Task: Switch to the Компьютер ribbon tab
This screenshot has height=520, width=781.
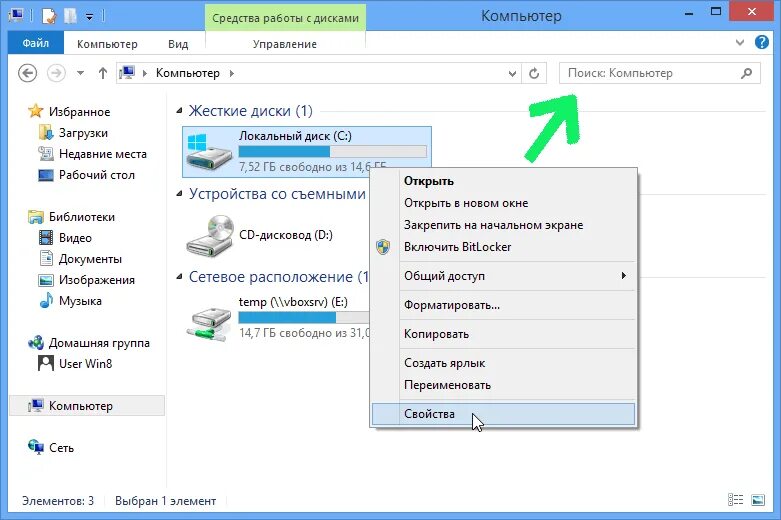Action: (107, 44)
